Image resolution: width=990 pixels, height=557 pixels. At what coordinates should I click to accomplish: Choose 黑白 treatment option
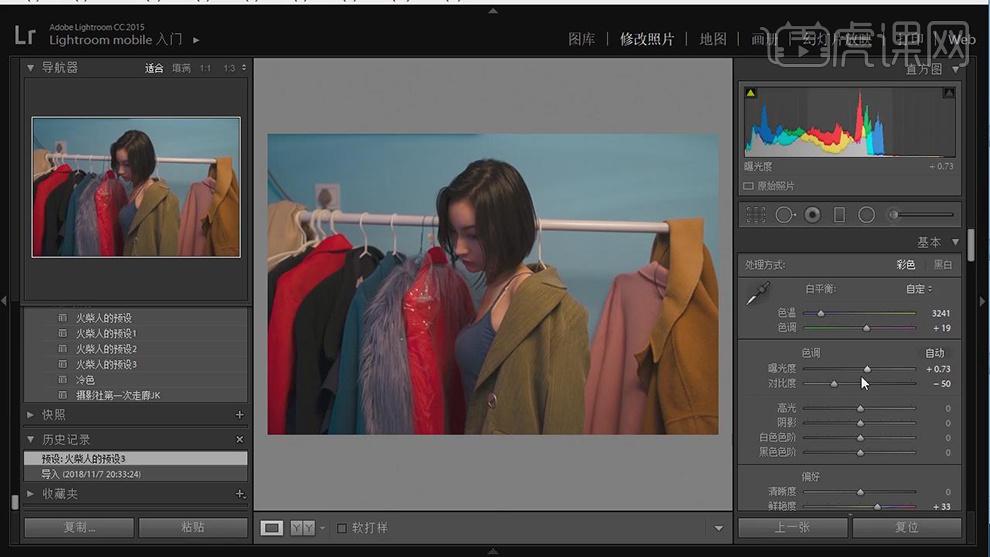(943, 265)
